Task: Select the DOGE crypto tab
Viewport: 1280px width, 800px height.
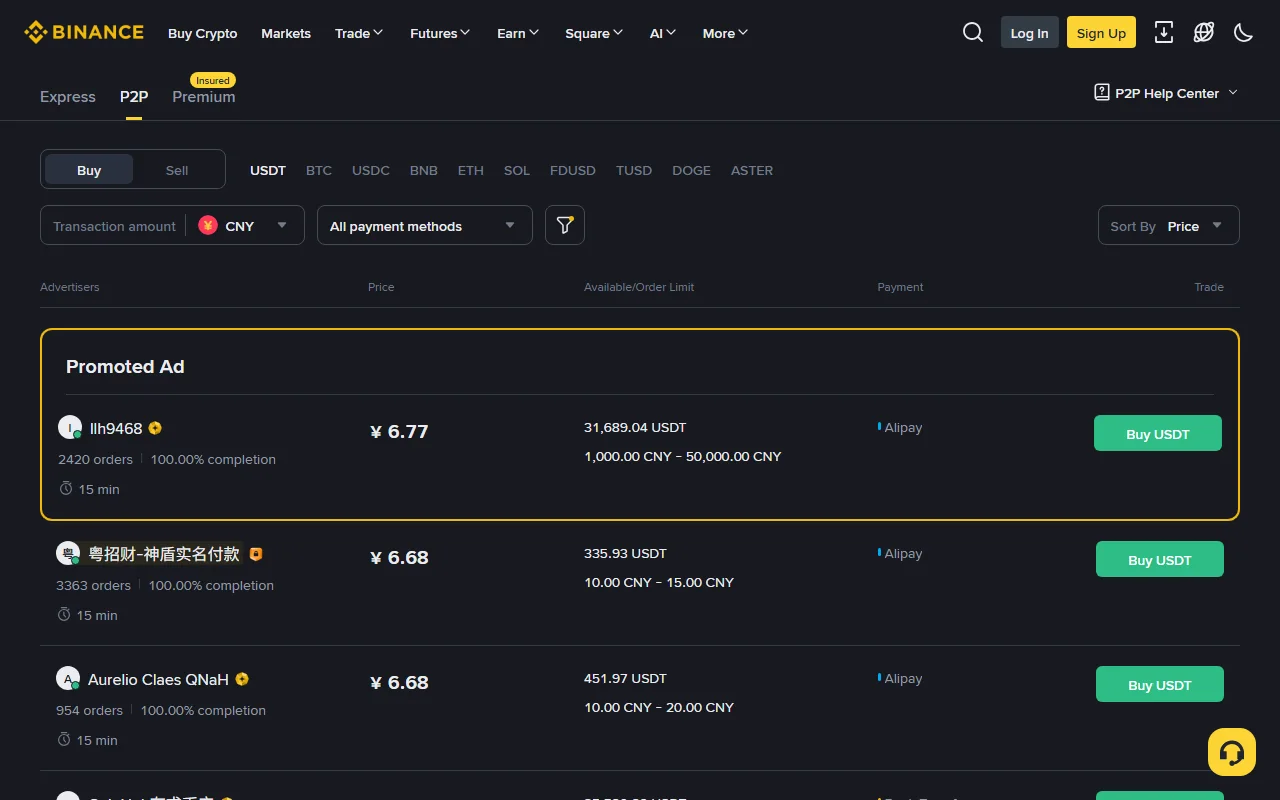Action: pyautogui.click(x=692, y=170)
